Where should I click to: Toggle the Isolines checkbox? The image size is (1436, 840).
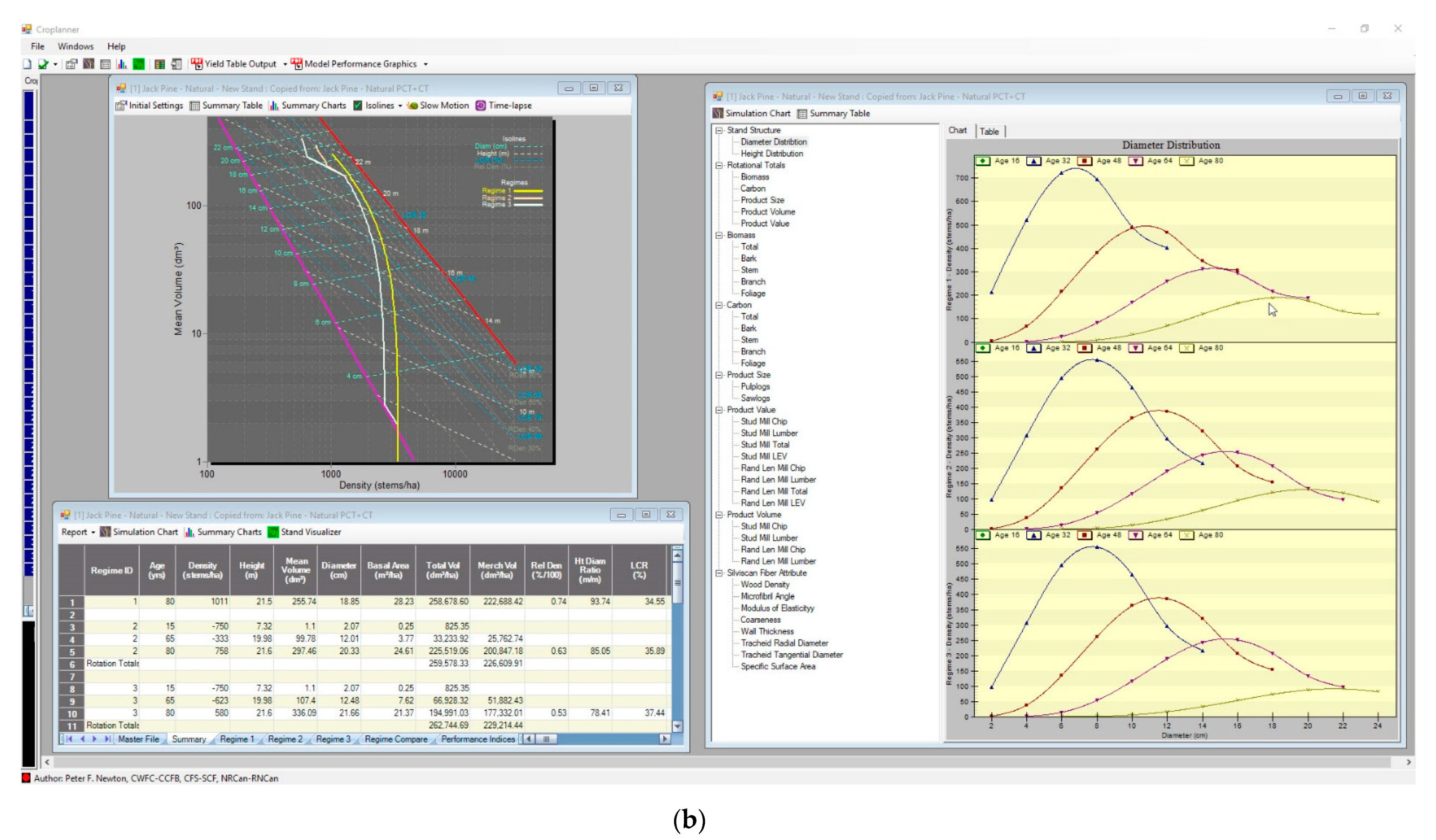click(x=358, y=106)
